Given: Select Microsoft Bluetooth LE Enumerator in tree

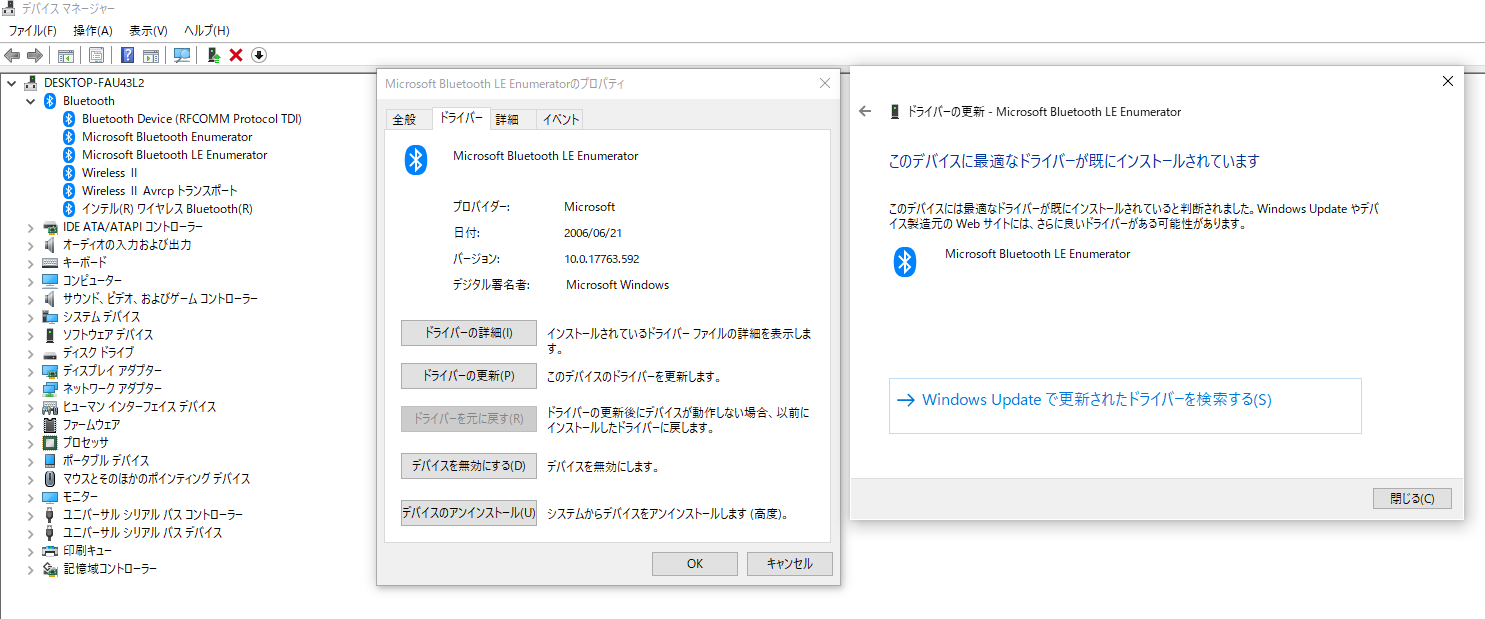Looking at the screenshot, I should [x=174, y=155].
